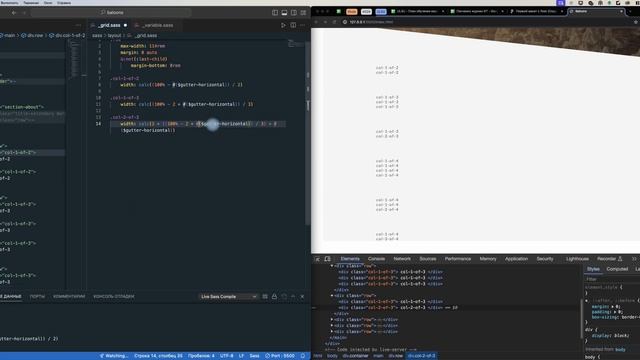Select div.container in DevTools breadcrumb
640x360 pixels.
point(355,356)
